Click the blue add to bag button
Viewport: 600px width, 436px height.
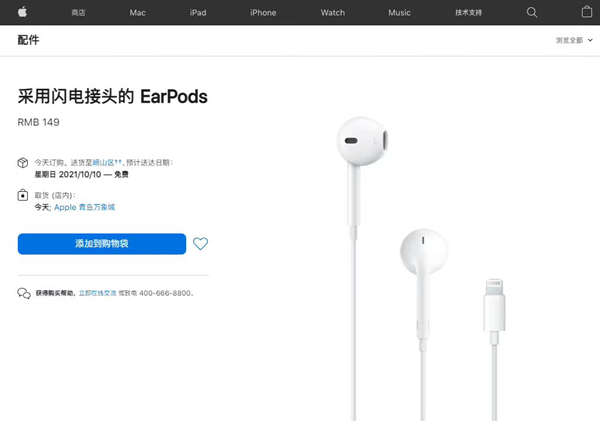point(102,244)
